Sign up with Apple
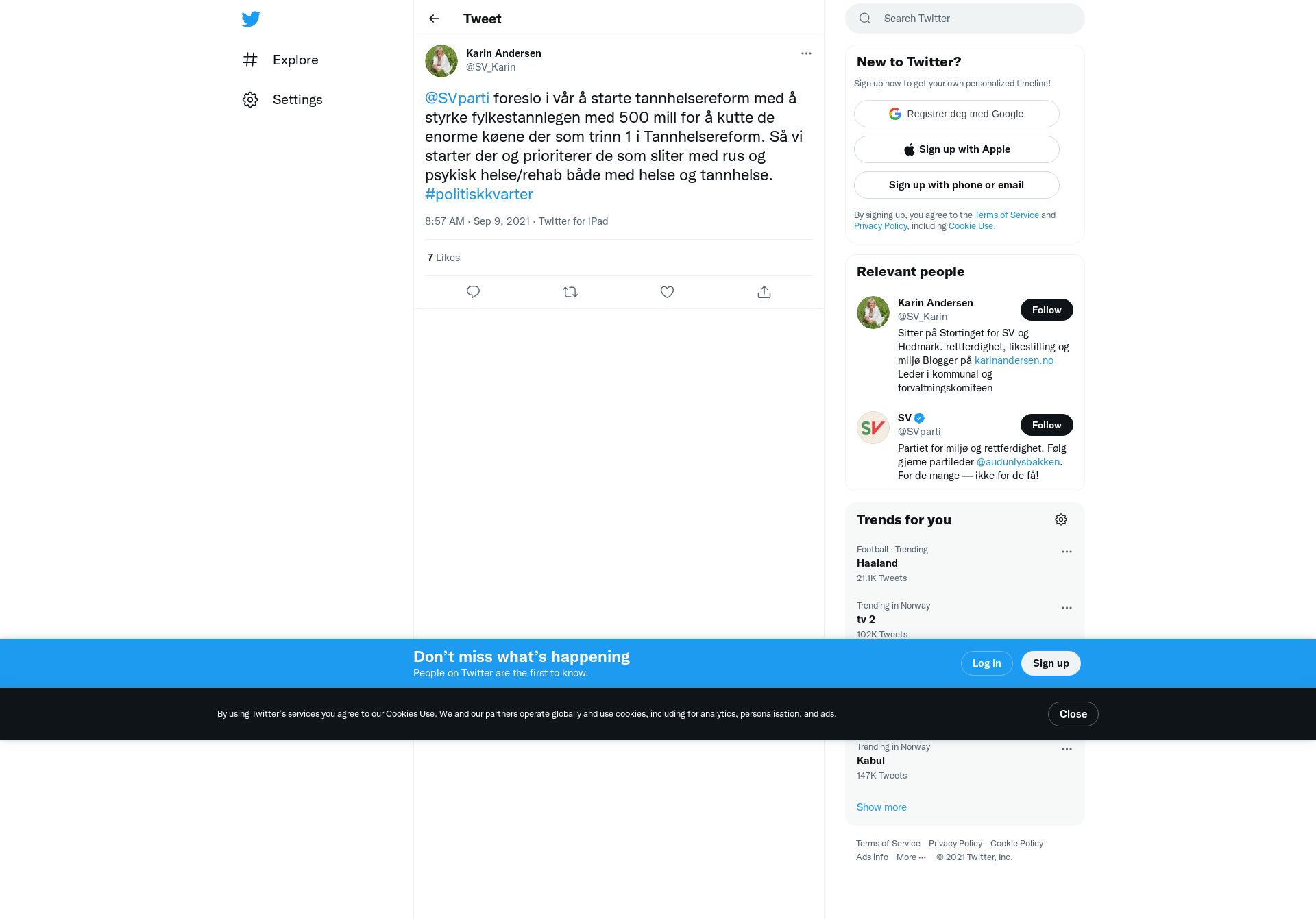 (957, 149)
